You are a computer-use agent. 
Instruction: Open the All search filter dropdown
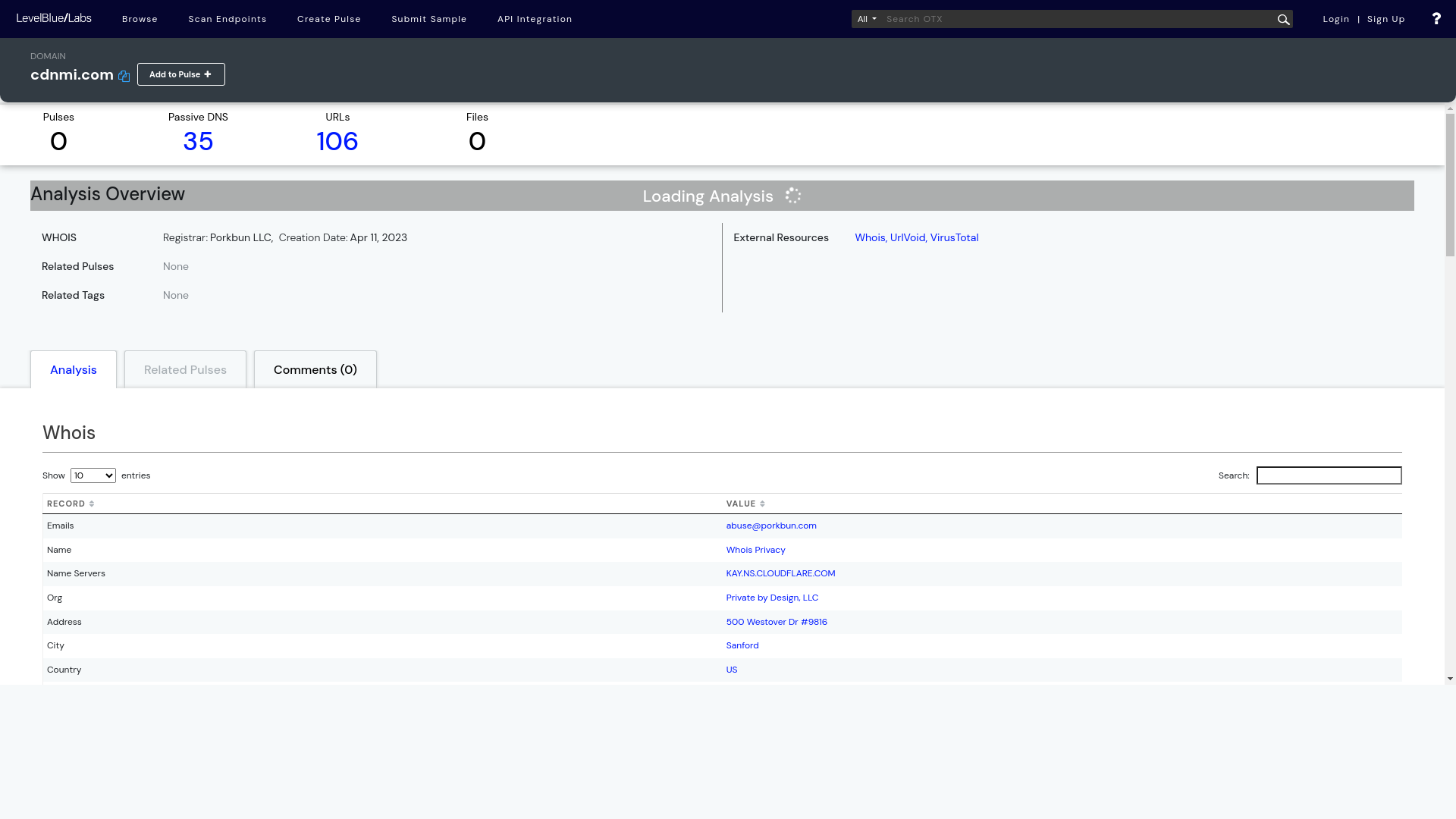867,19
